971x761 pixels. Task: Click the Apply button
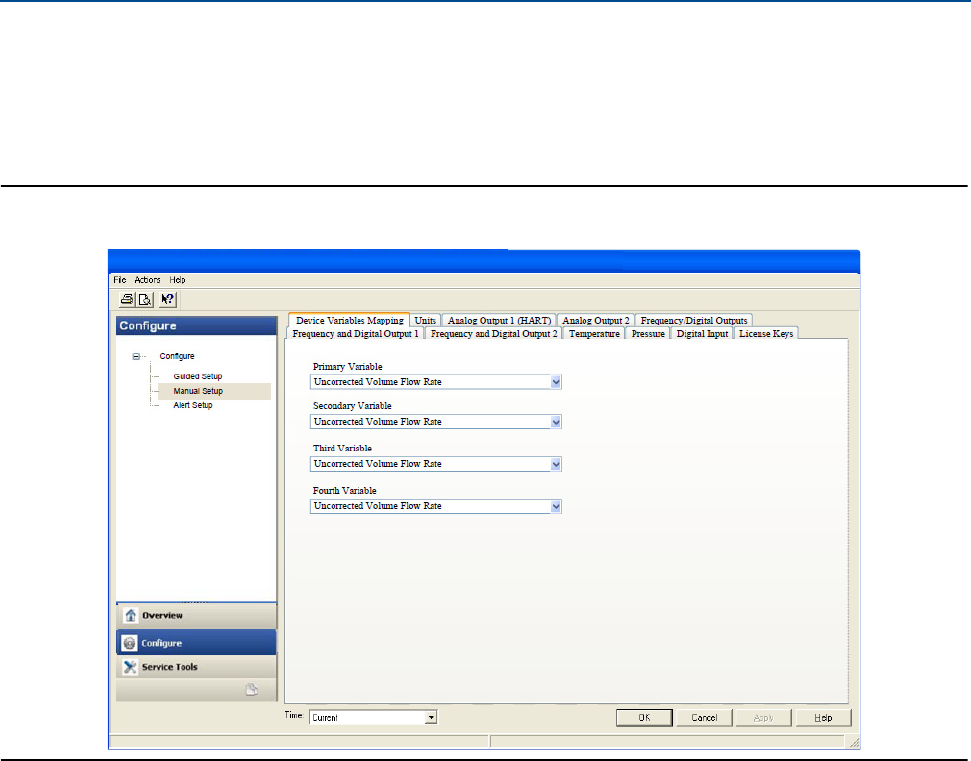tap(763, 718)
